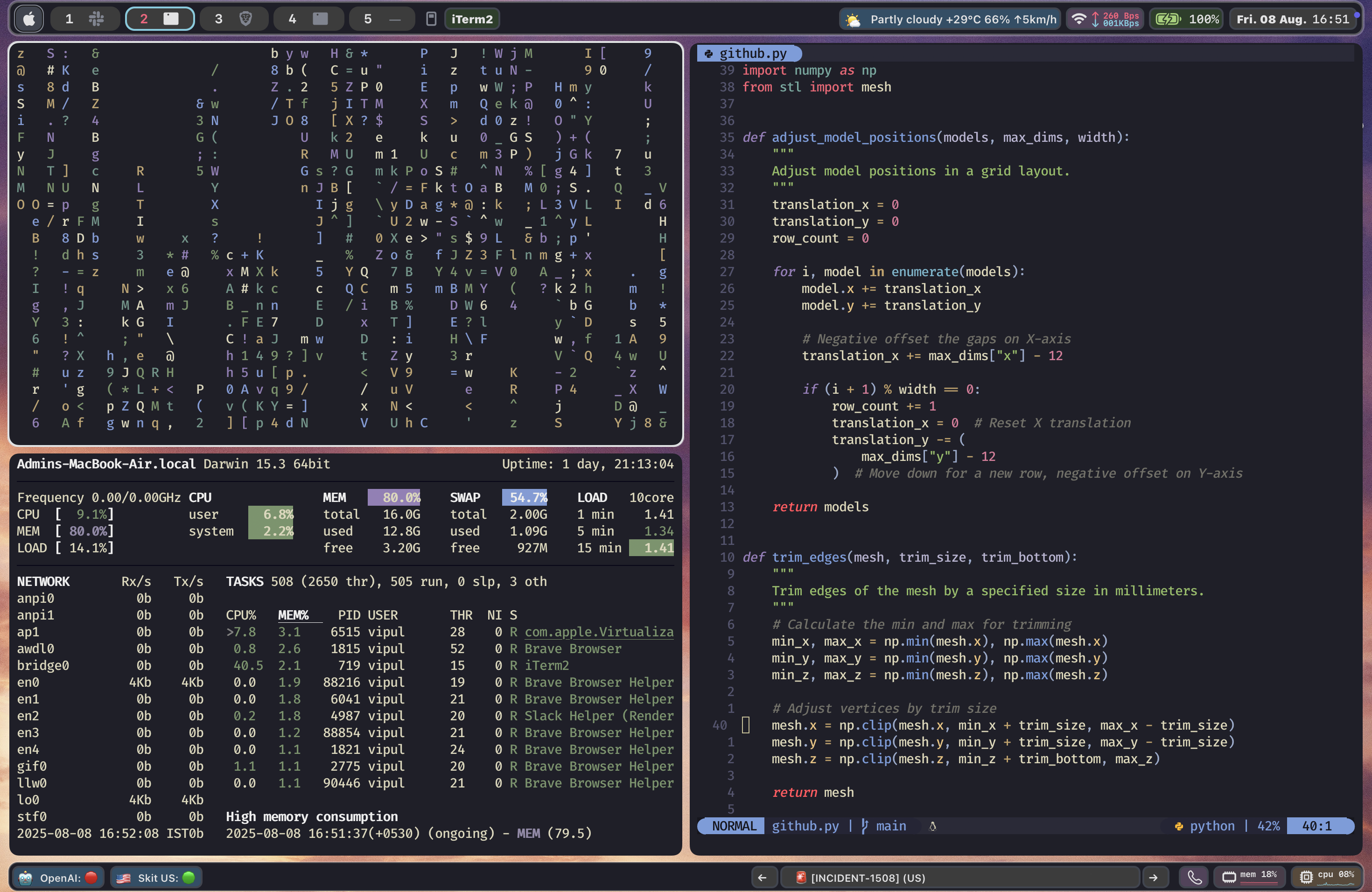Click the right arrow after INCIDENT-1508
The image size is (1372, 892).
point(1154,877)
